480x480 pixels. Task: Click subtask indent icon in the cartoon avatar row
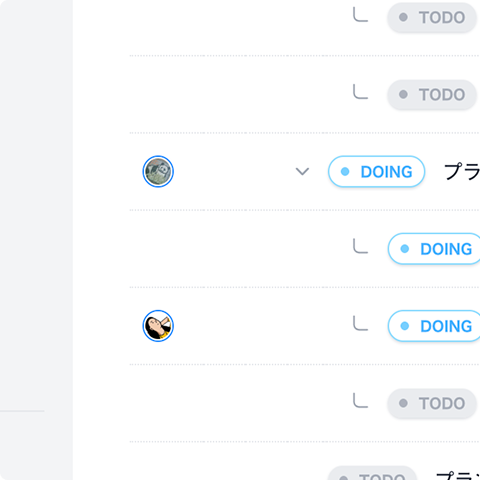tap(361, 323)
